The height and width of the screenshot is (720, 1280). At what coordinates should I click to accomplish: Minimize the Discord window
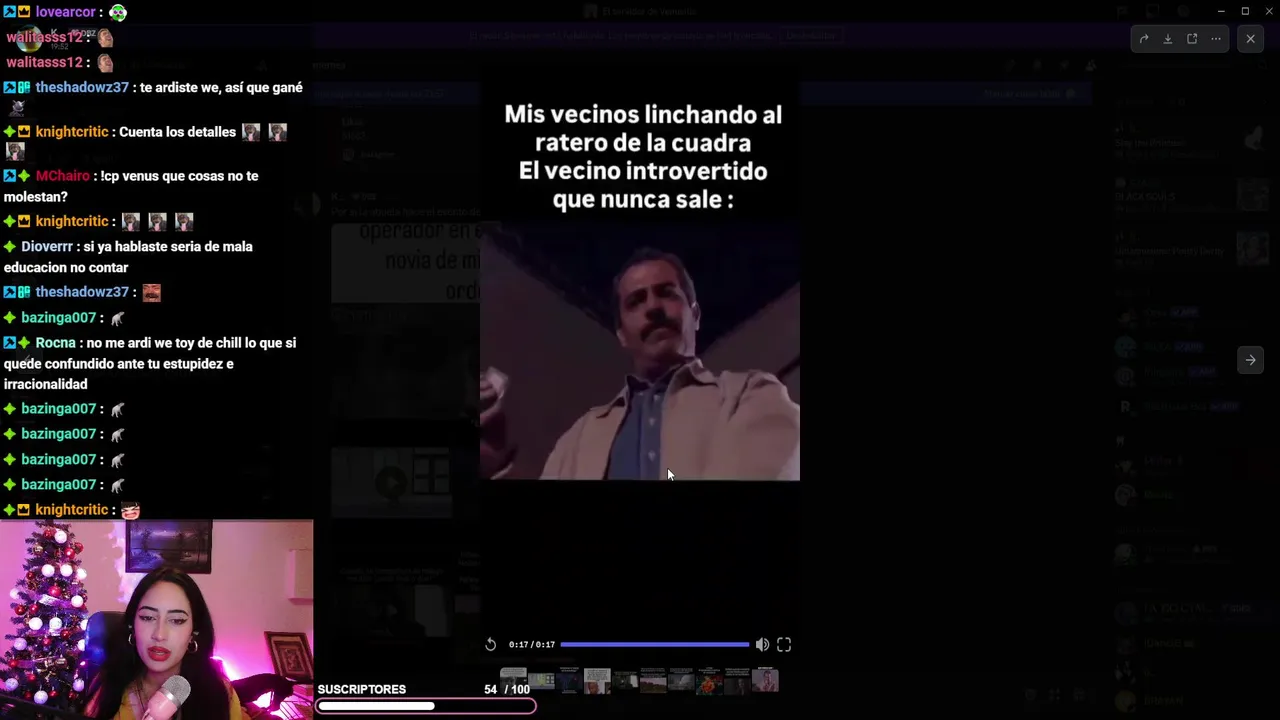(x=1220, y=11)
